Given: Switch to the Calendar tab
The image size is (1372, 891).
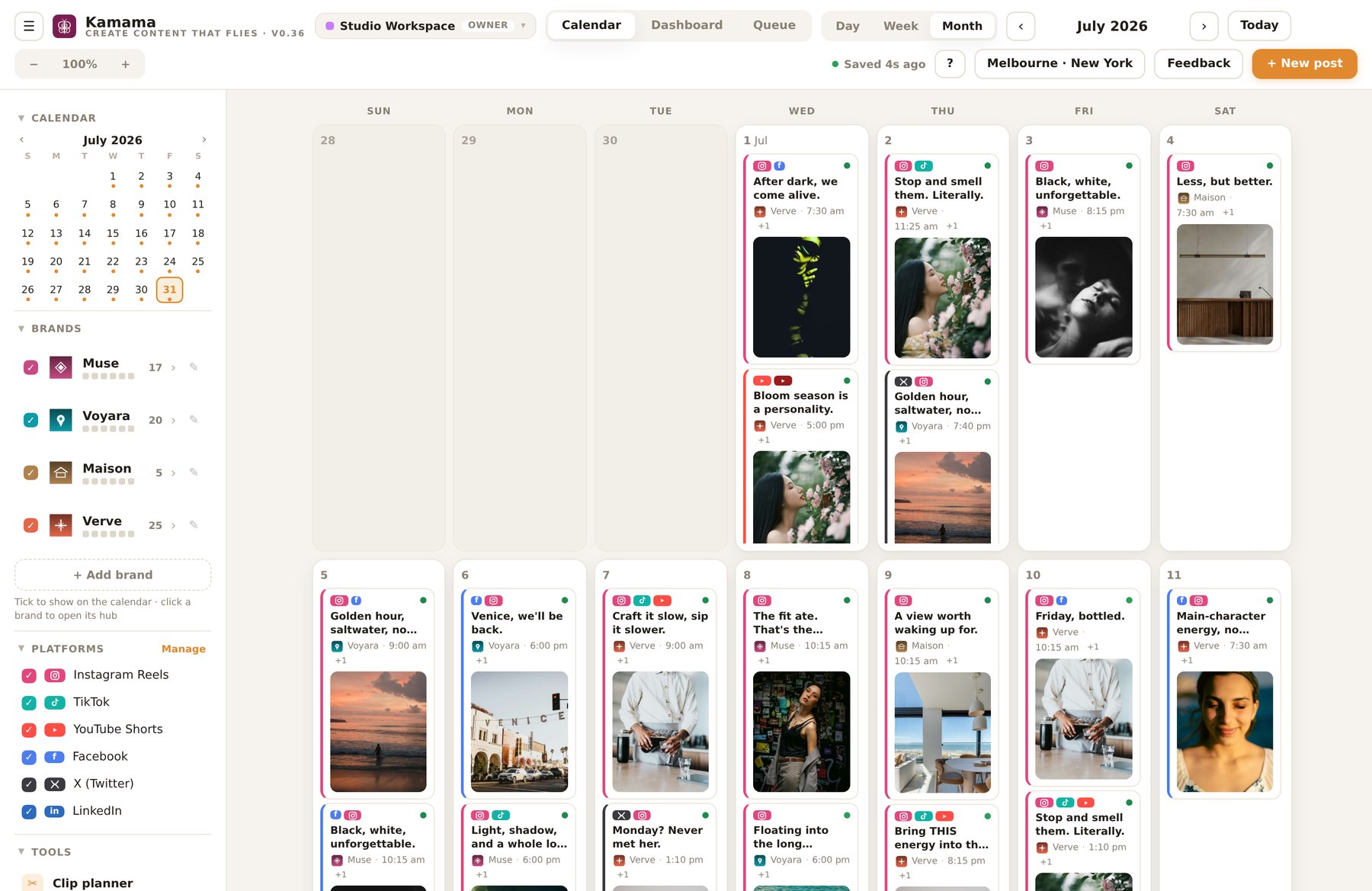Looking at the screenshot, I should [591, 25].
